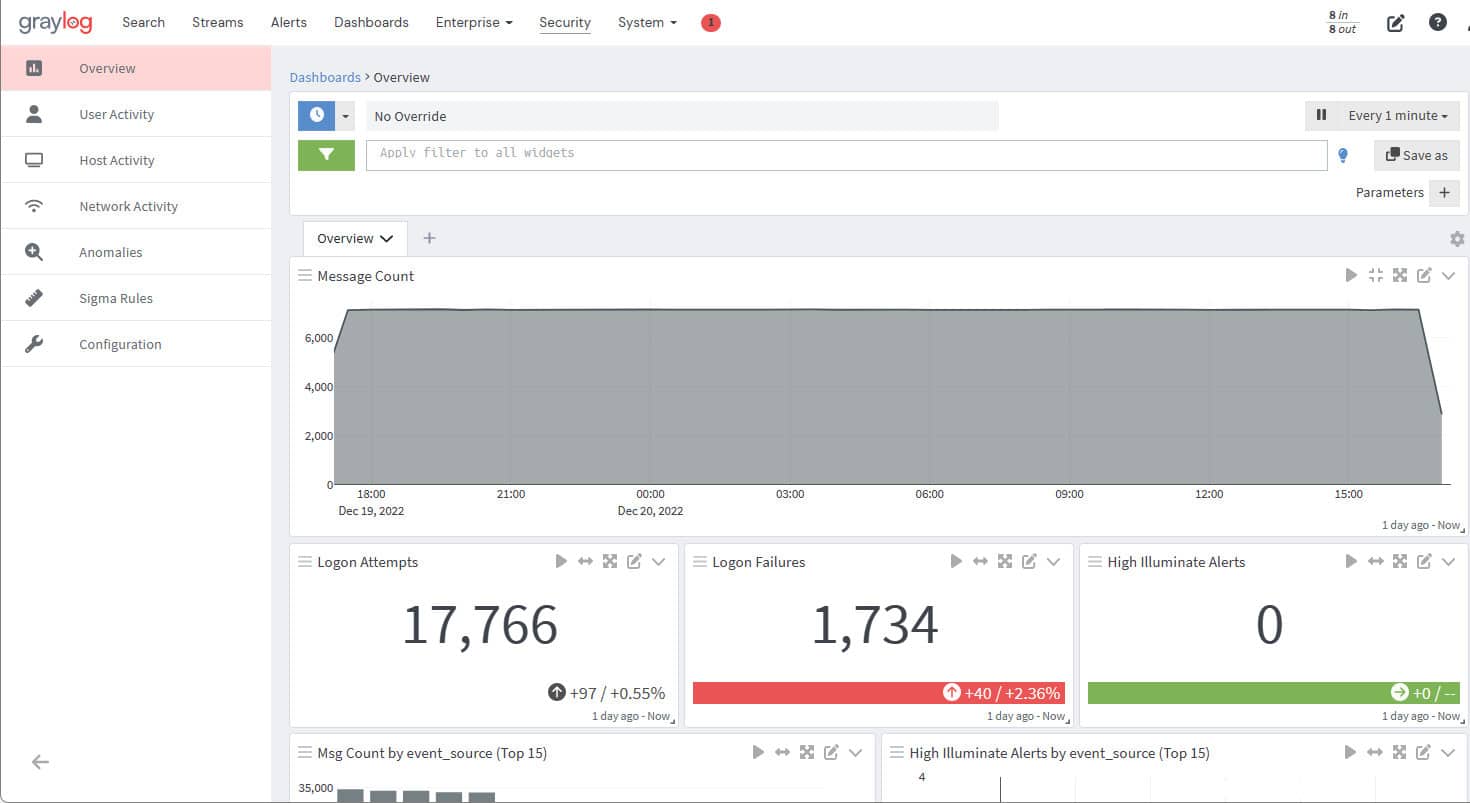Open Dashboards in the top navigation

click(x=371, y=22)
